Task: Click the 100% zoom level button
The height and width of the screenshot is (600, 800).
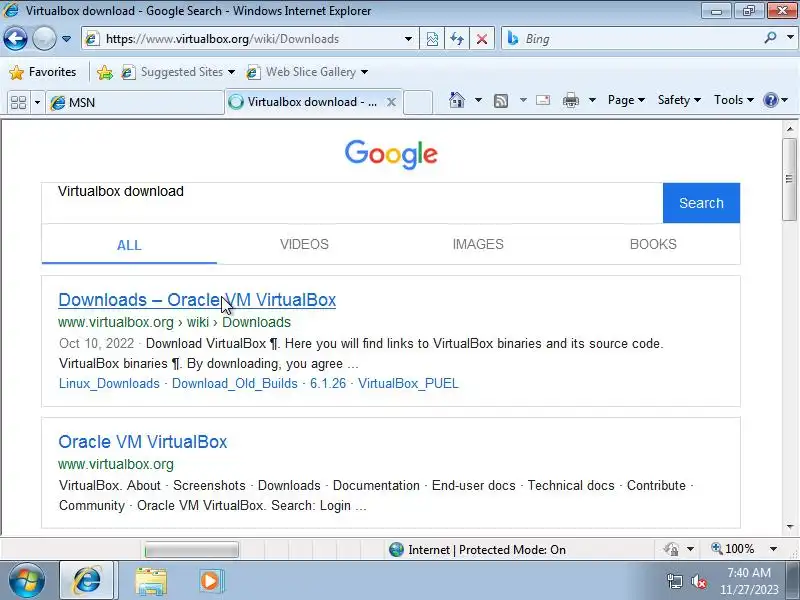Action: pos(733,549)
